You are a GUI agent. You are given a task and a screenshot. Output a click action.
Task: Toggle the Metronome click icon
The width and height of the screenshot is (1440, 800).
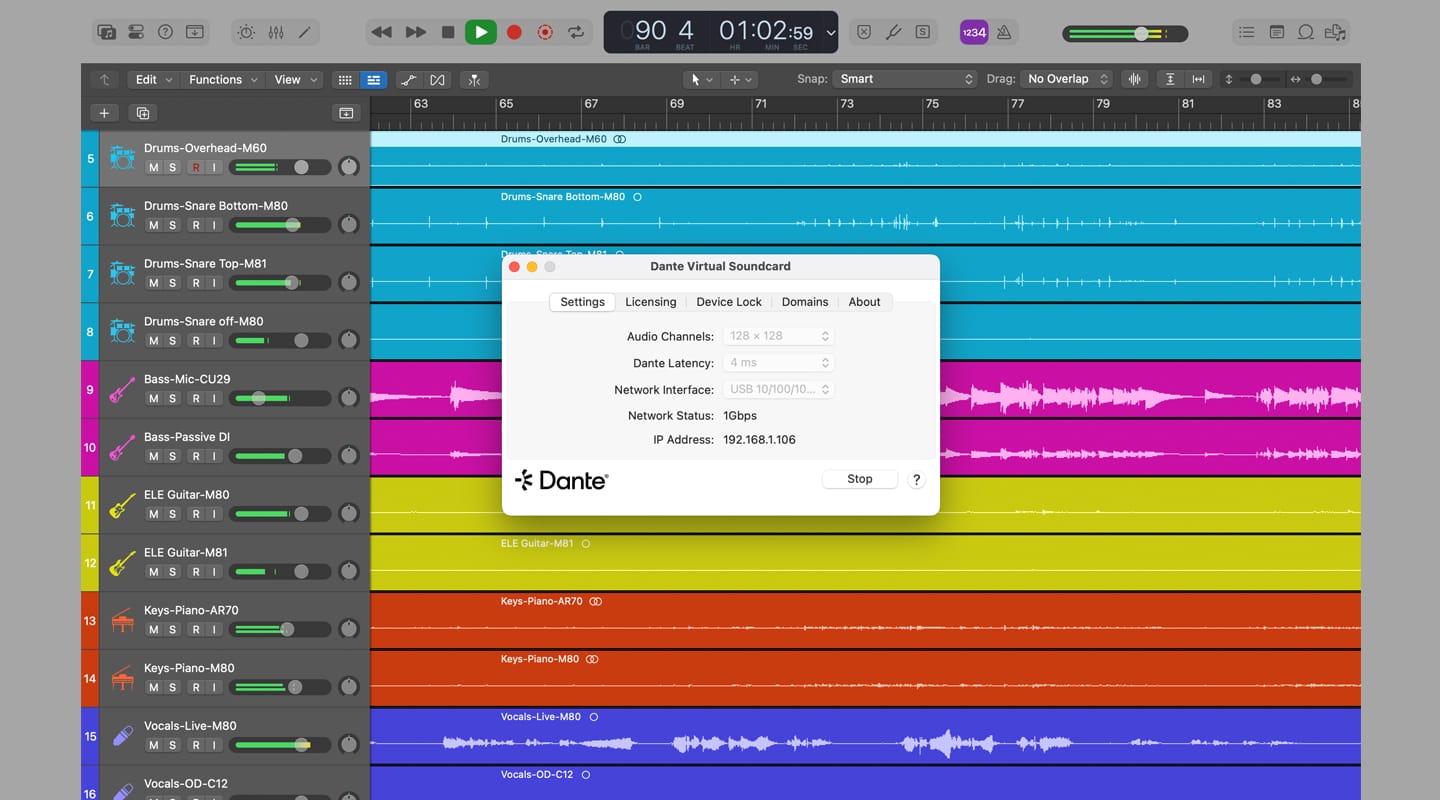[x=1004, y=32]
